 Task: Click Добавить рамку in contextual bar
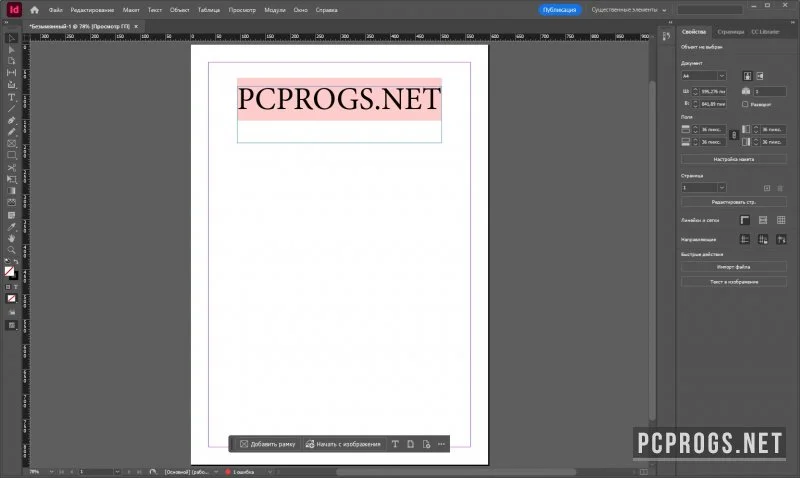[268, 444]
